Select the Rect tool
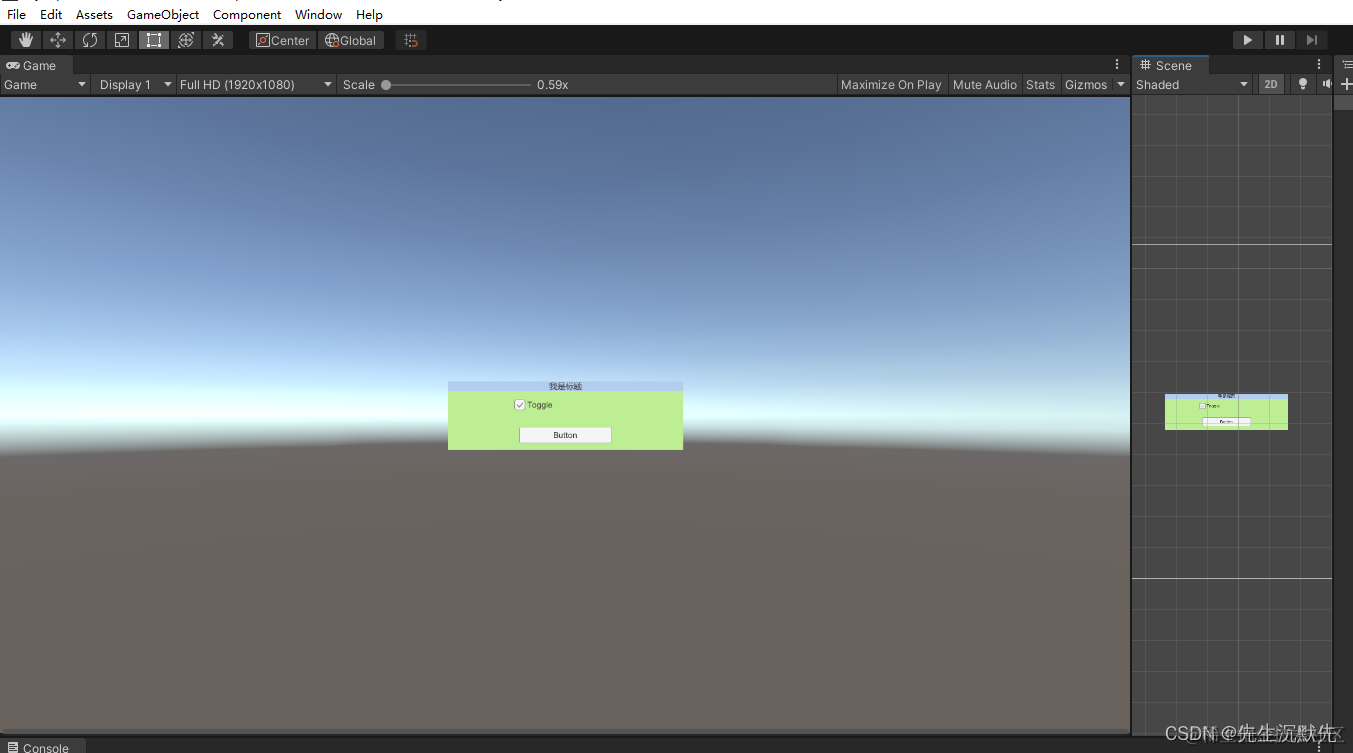The image size is (1353, 753). [x=154, y=40]
